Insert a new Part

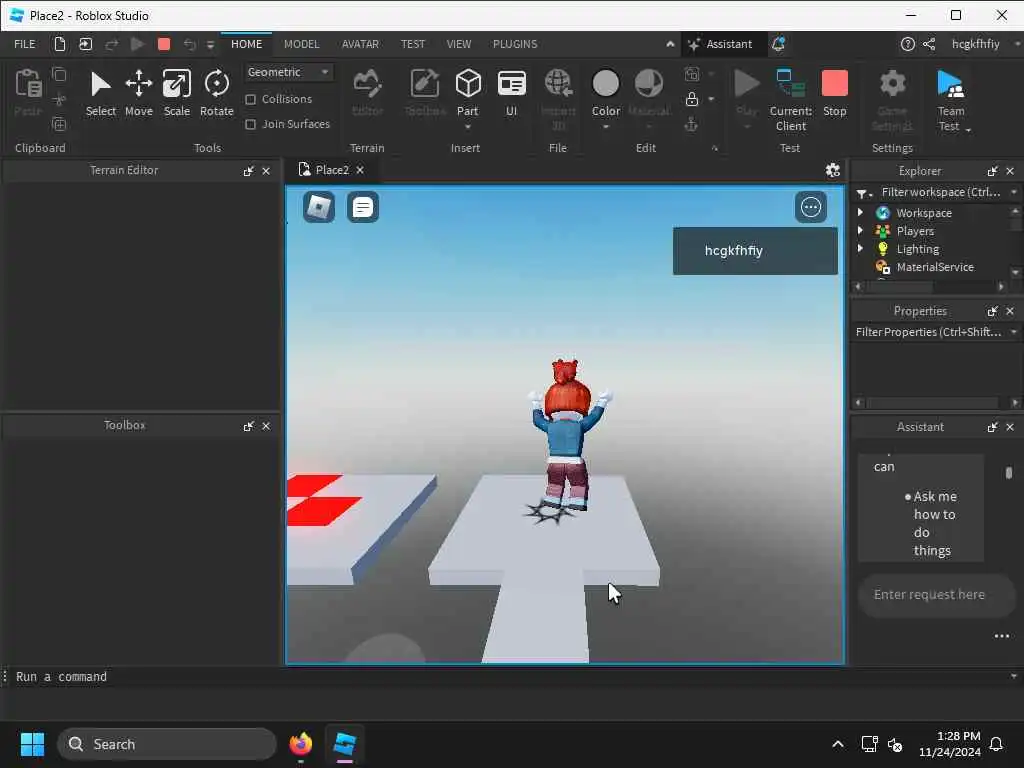(x=468, y=93)
